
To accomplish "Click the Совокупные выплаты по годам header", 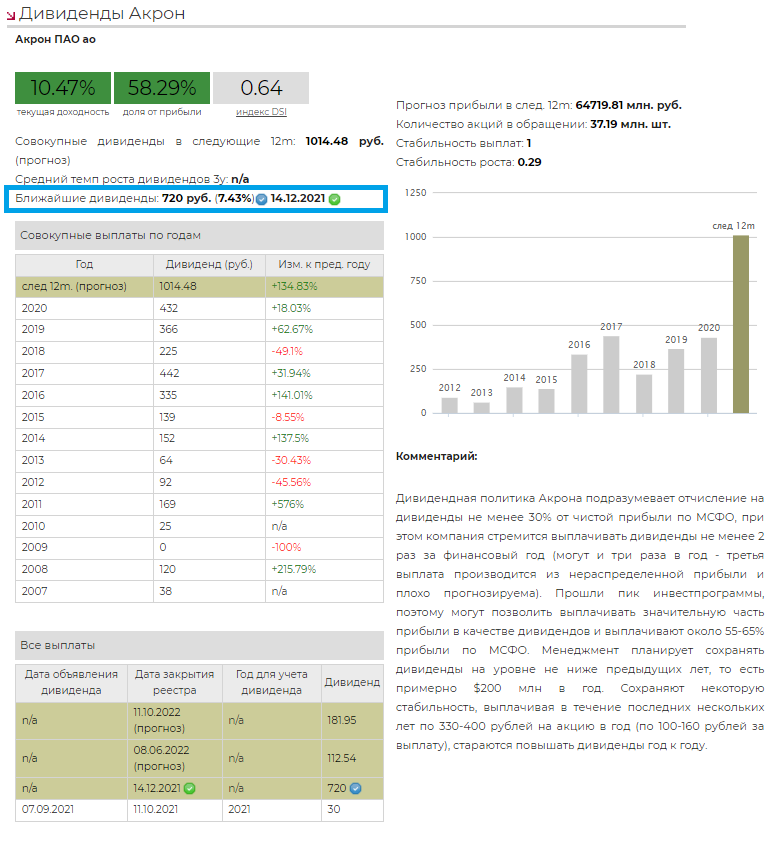I will click(x=199, y=235).
